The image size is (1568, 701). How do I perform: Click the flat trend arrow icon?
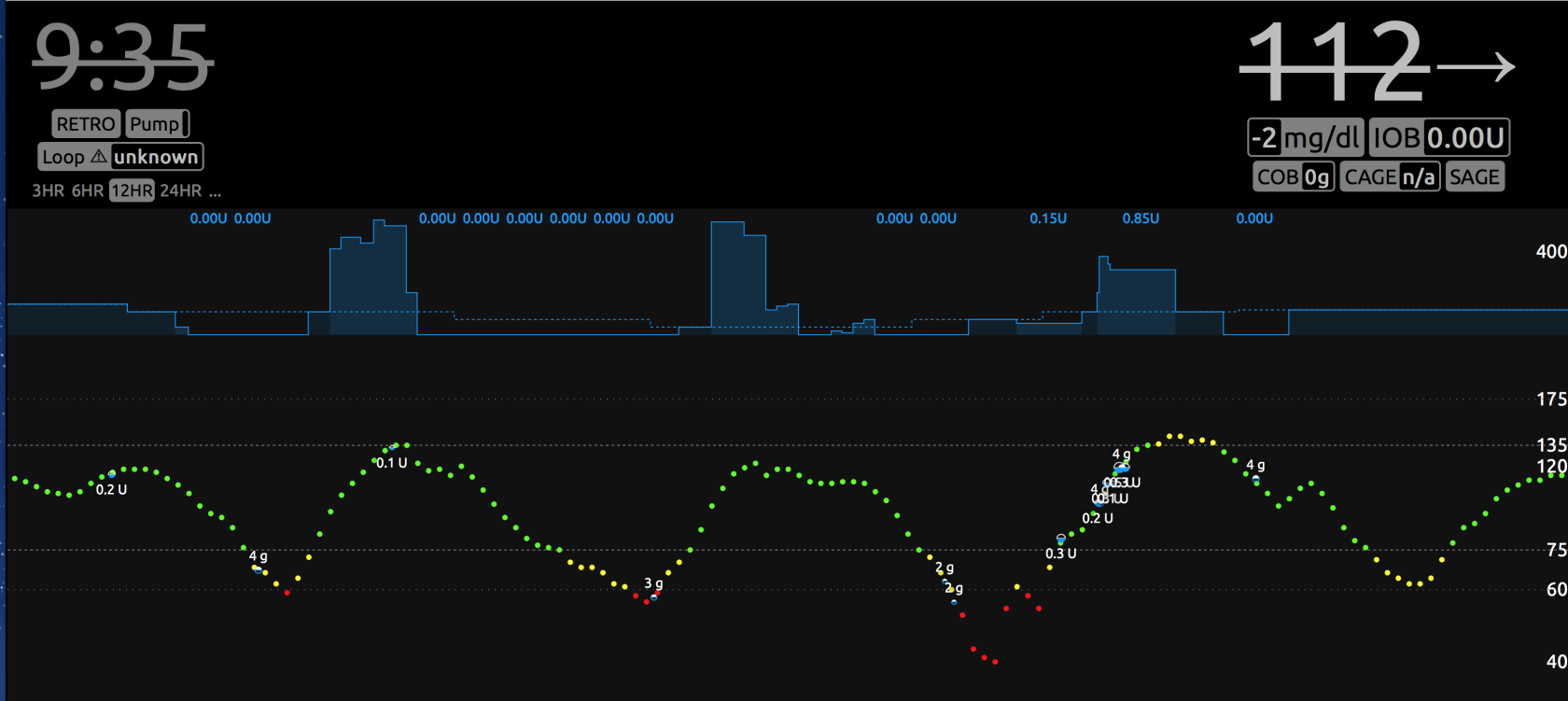point(1476,67)
